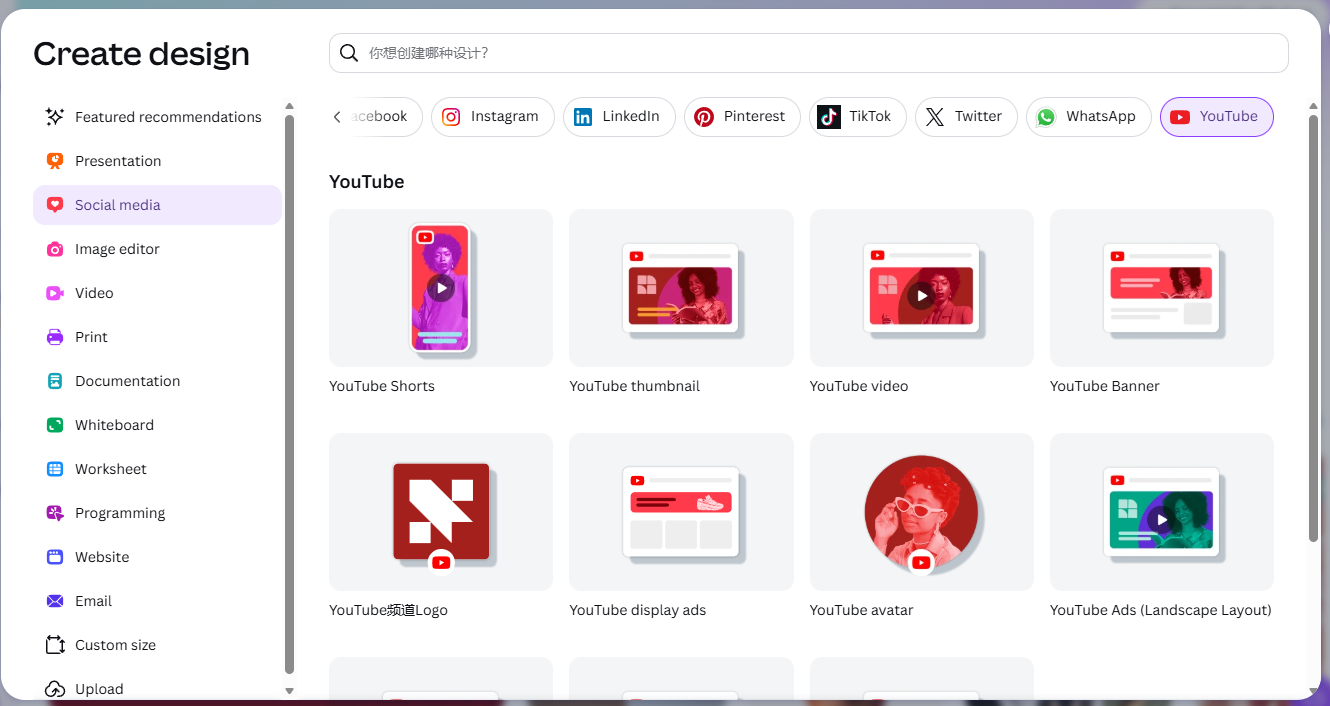Select the Pinterest platform chip
Viewport: 1330px width, 706px height.
point(742,117)
